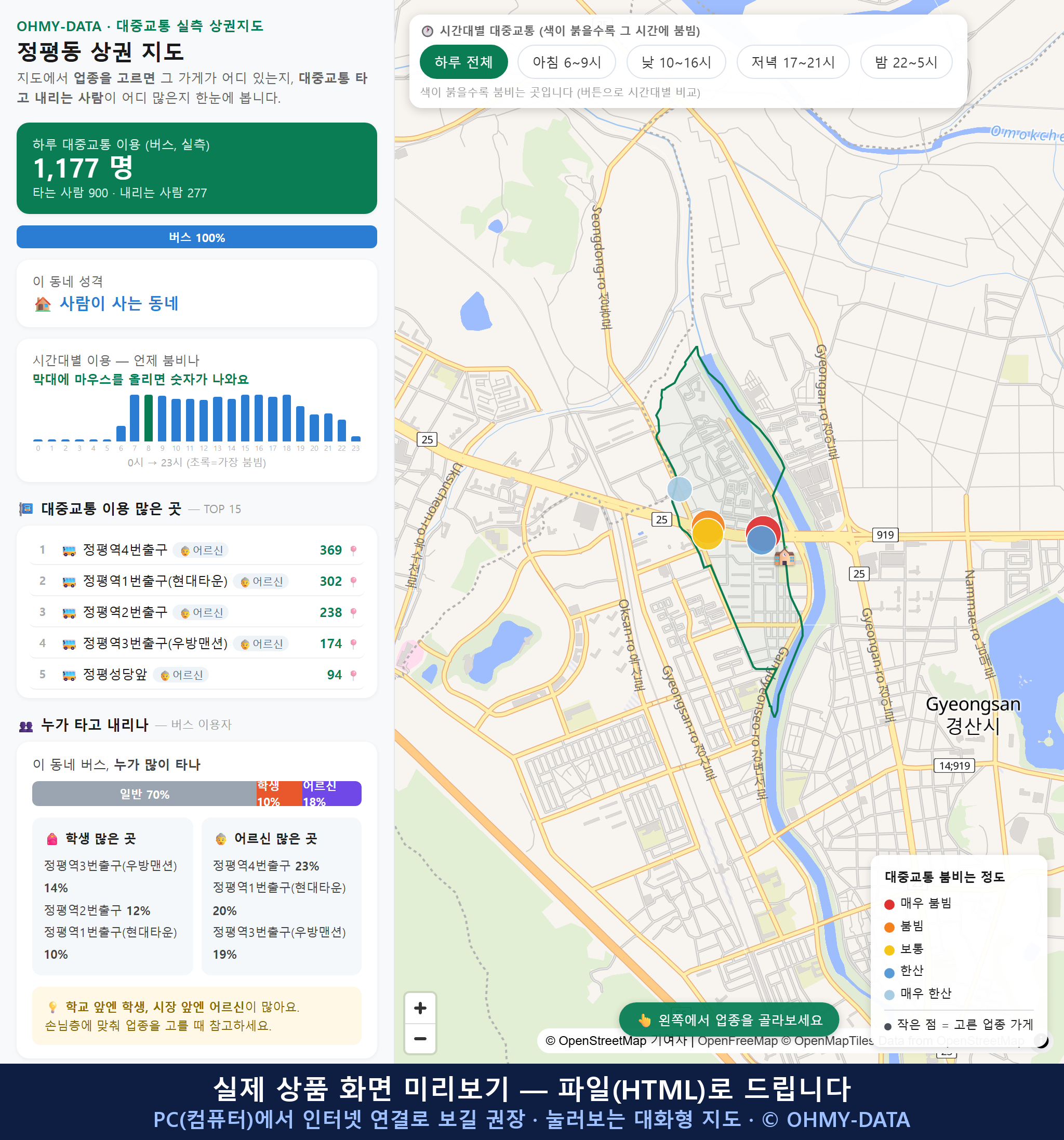
Task: Click the bus icon beside 정평역1번출구(현대타운)
Action: tap(69, 582)
